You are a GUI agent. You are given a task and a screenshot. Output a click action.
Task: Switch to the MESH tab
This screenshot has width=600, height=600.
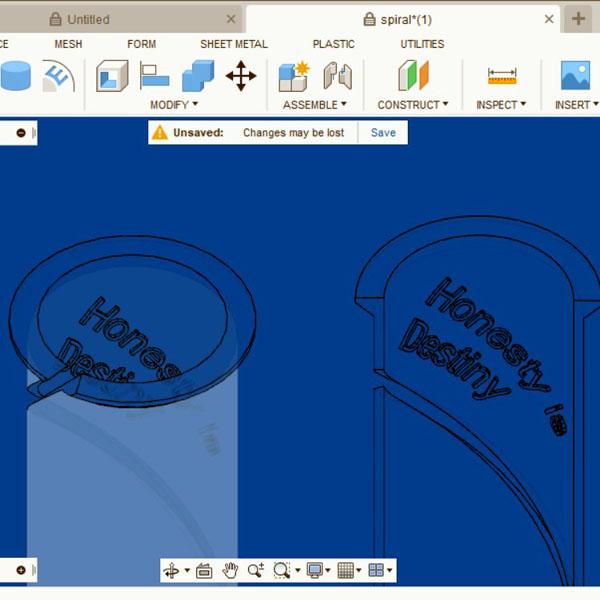[68, 44]
